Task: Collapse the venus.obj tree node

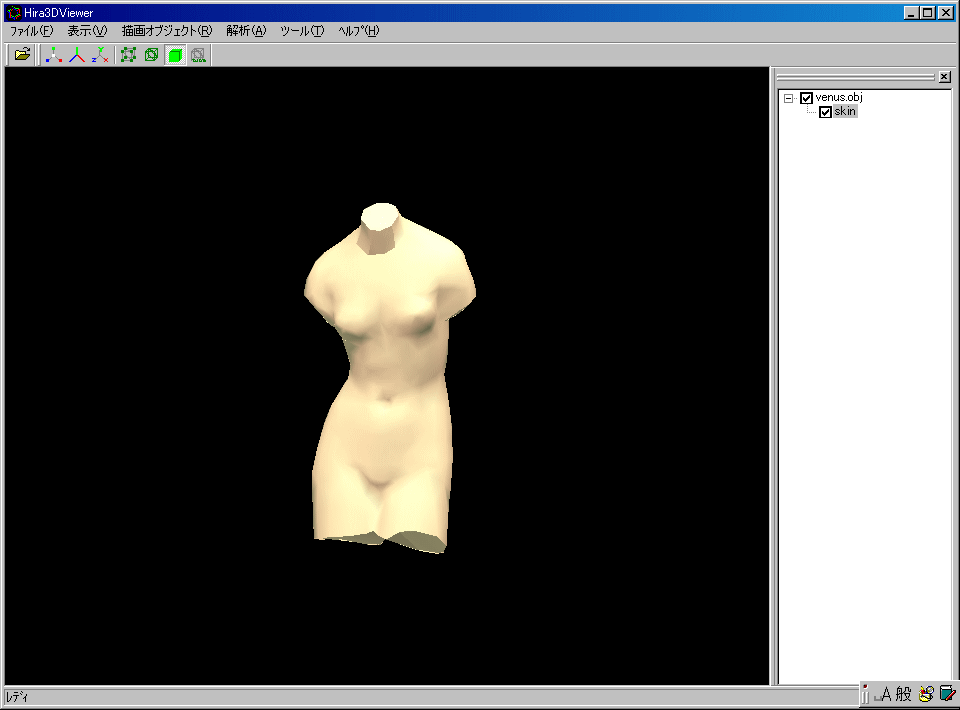Action: click(x=789, y=98)
